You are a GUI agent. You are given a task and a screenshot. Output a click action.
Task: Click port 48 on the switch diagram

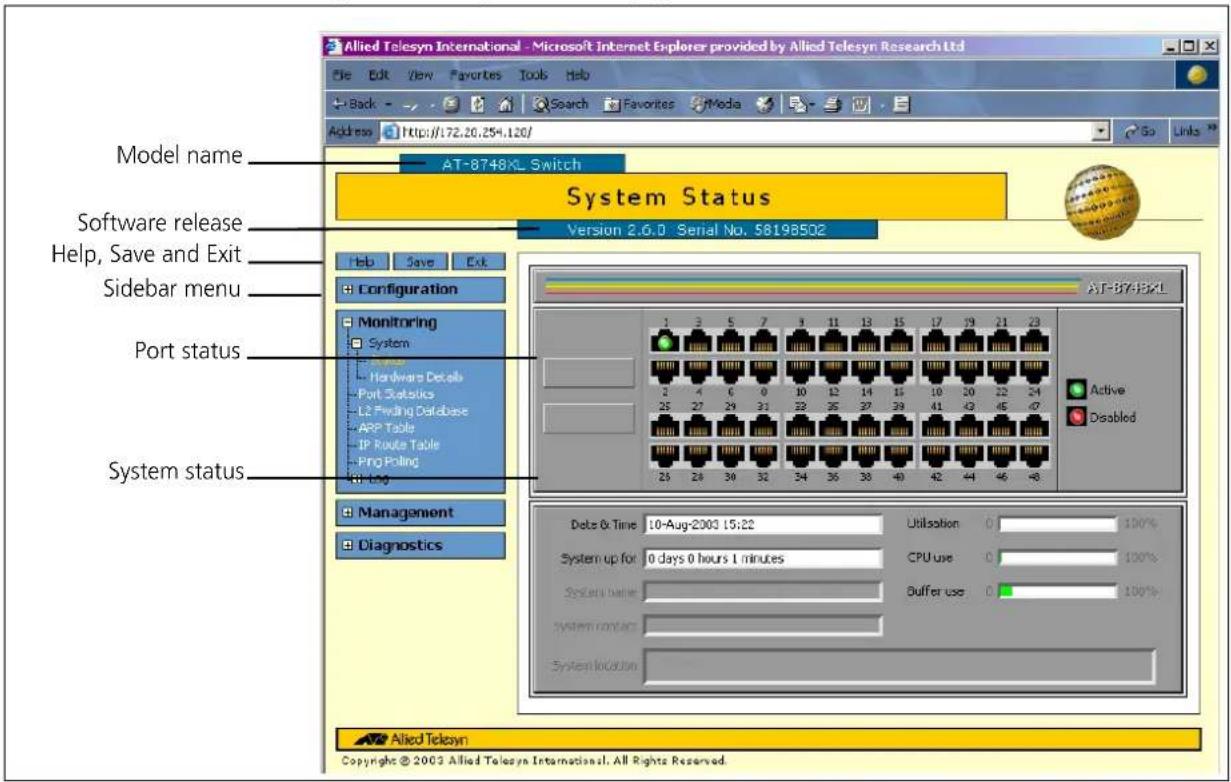pos(1033,454)
